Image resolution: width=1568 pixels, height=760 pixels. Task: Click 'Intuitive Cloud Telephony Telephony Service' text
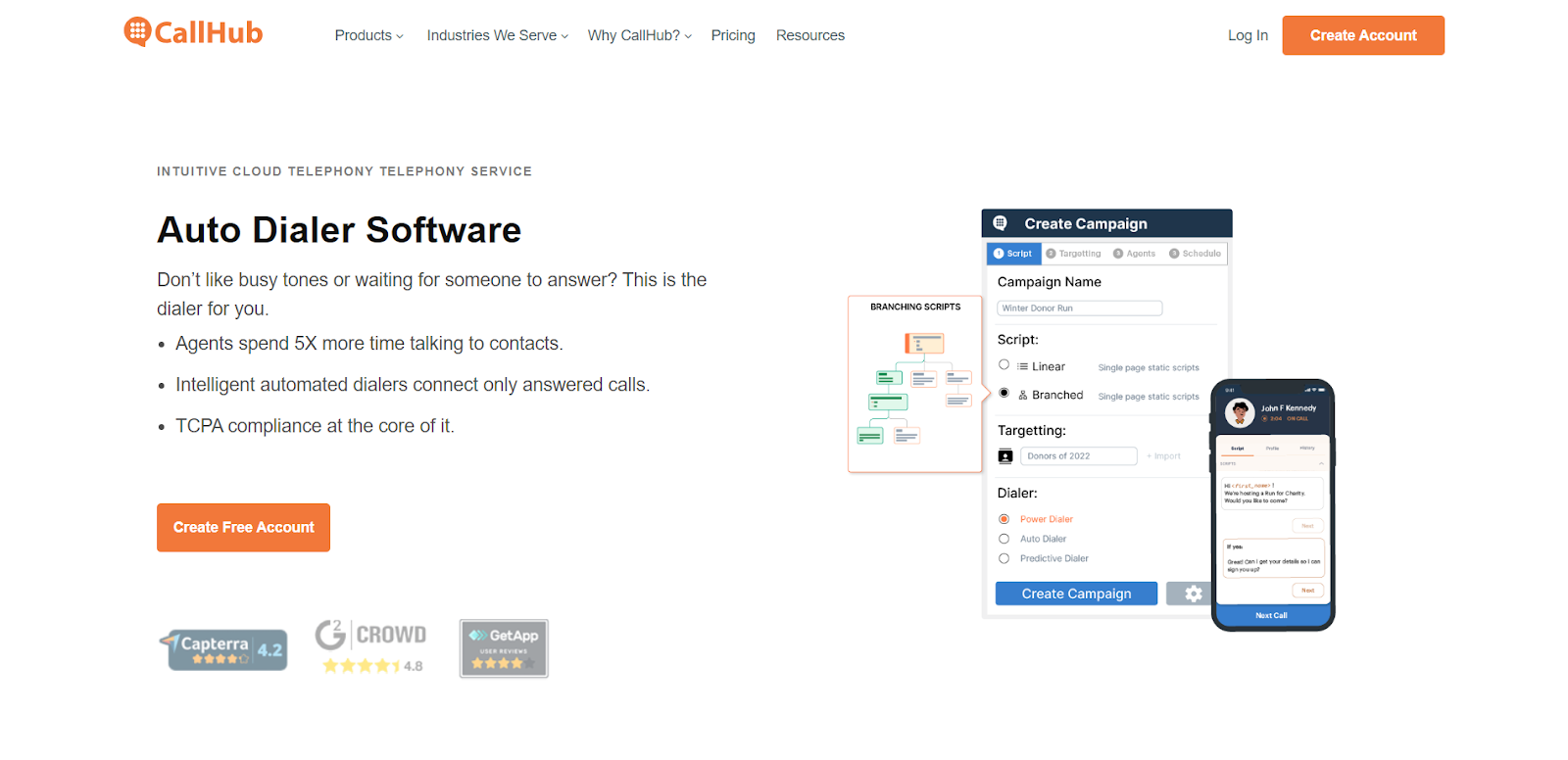pyautogui.click(x=344, y=171)
